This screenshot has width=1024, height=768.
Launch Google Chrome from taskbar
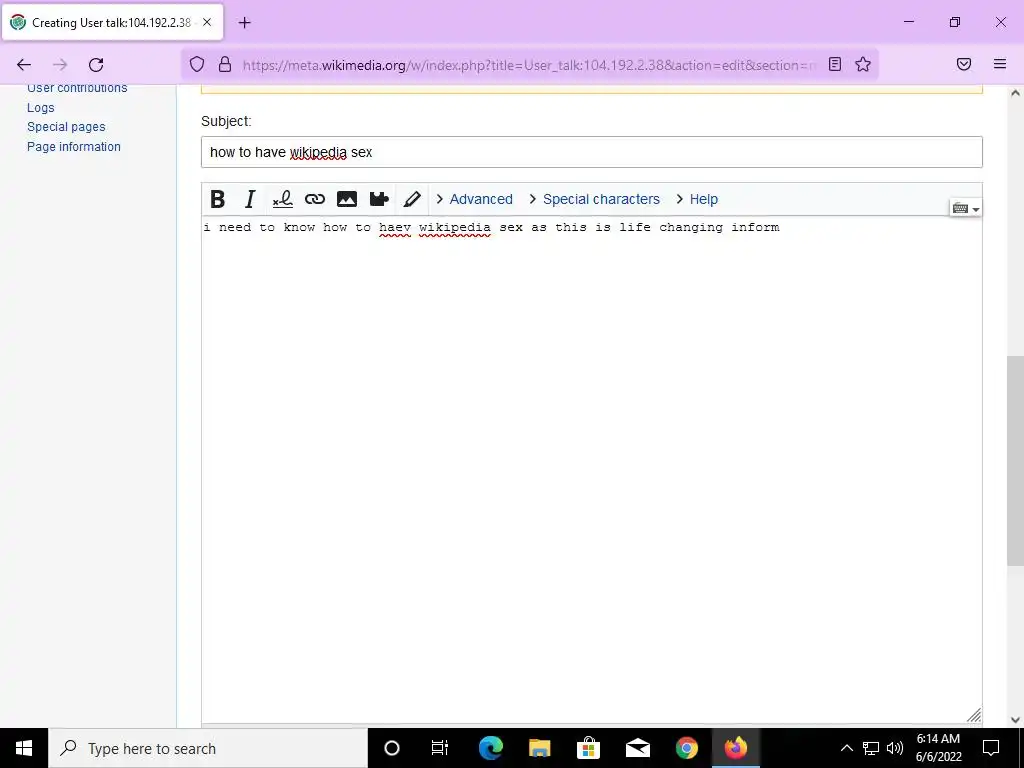(x=686, y=748)
